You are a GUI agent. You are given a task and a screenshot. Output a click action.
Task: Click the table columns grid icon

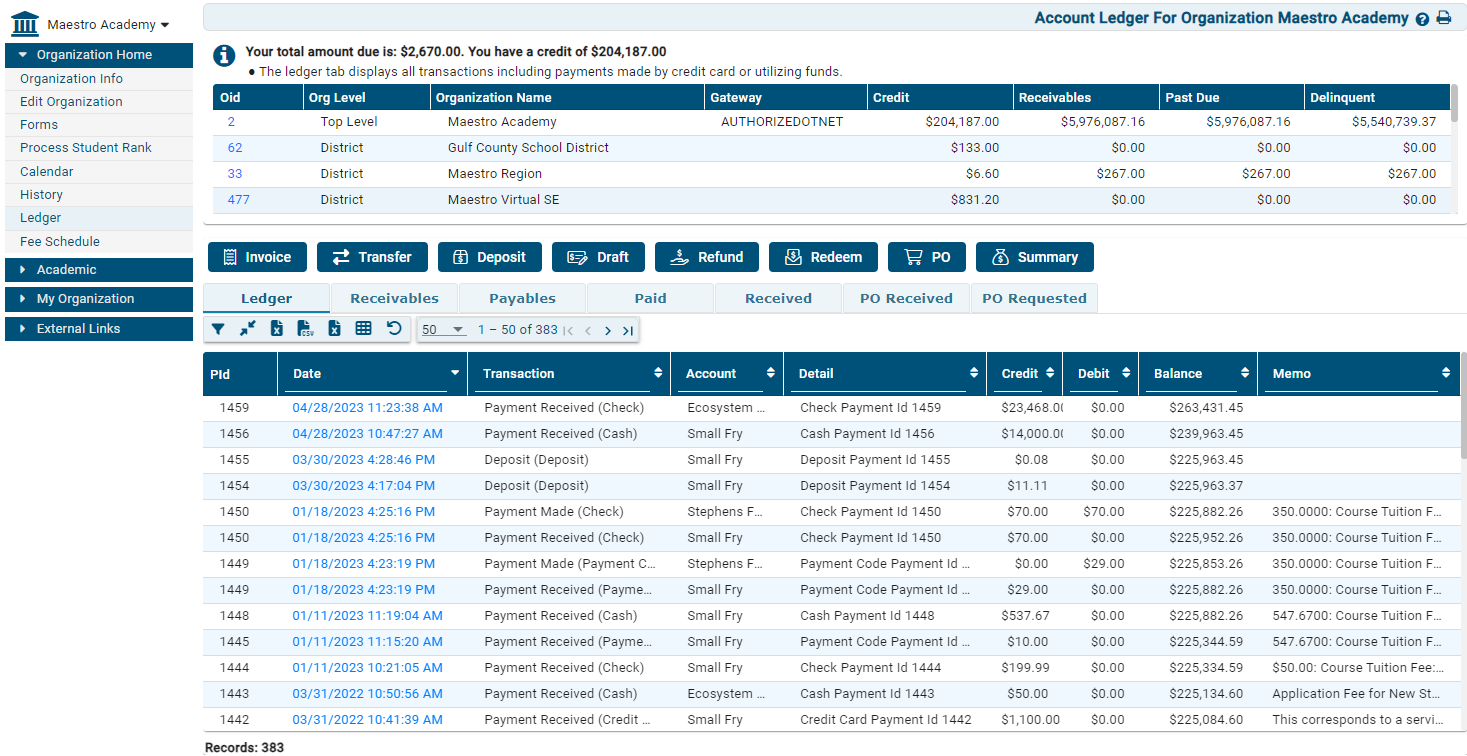click(364, 329)
